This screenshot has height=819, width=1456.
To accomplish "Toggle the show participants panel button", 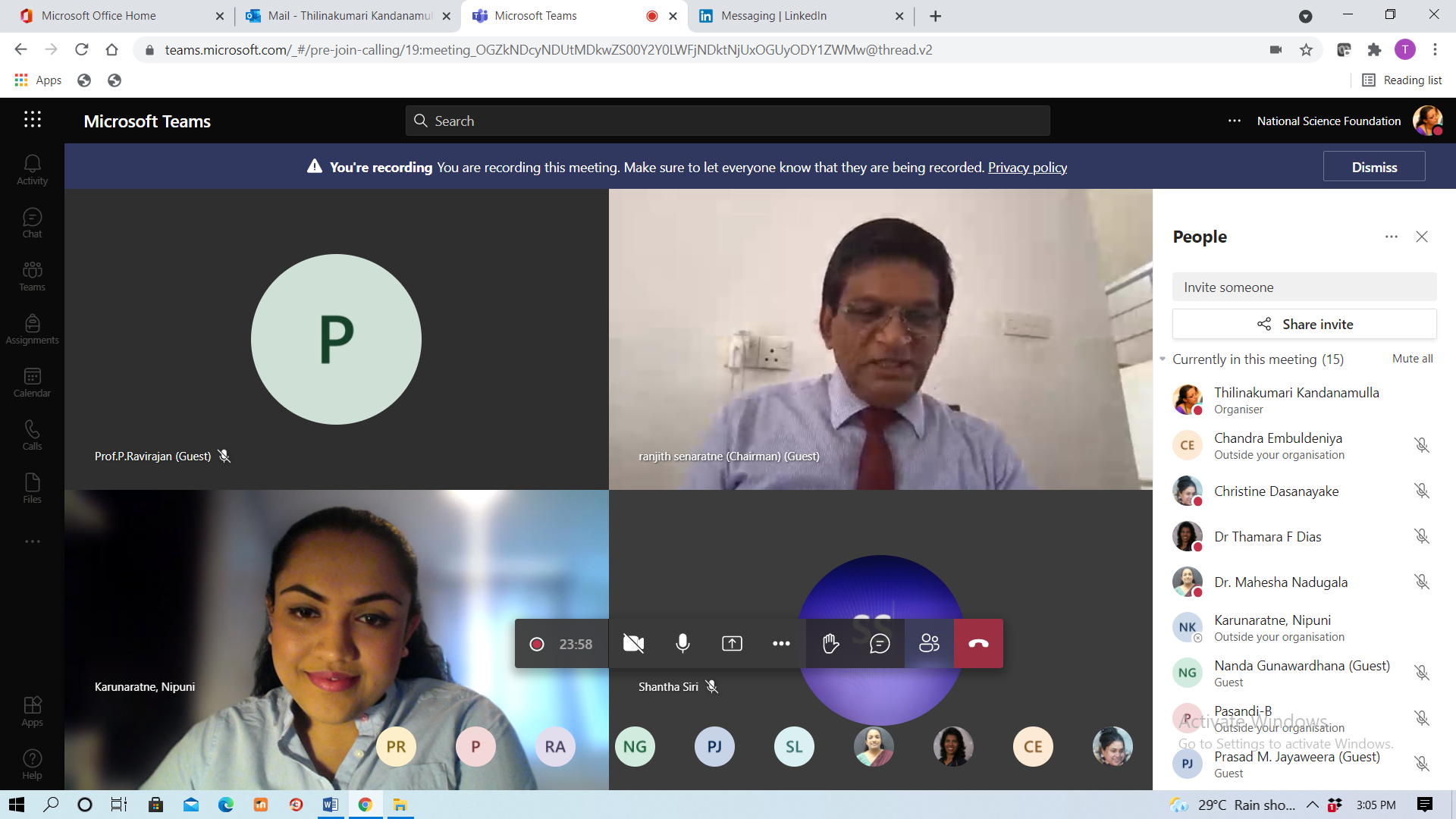I will pos(929,644).
